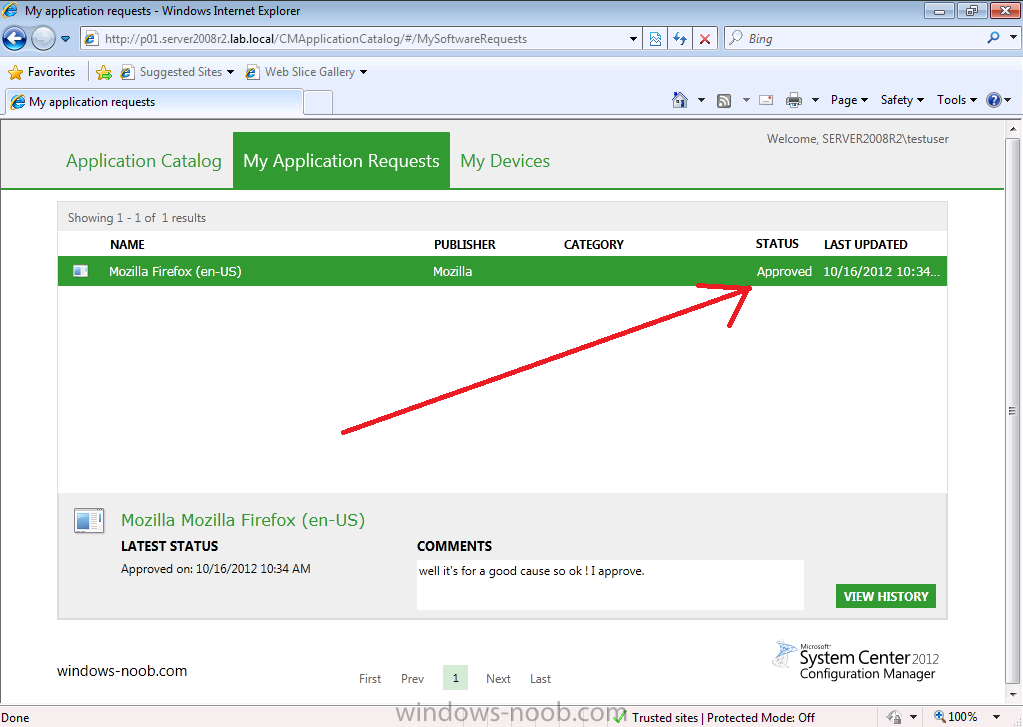Click the Mozilla publisher cell

click(x=452, y=271)
